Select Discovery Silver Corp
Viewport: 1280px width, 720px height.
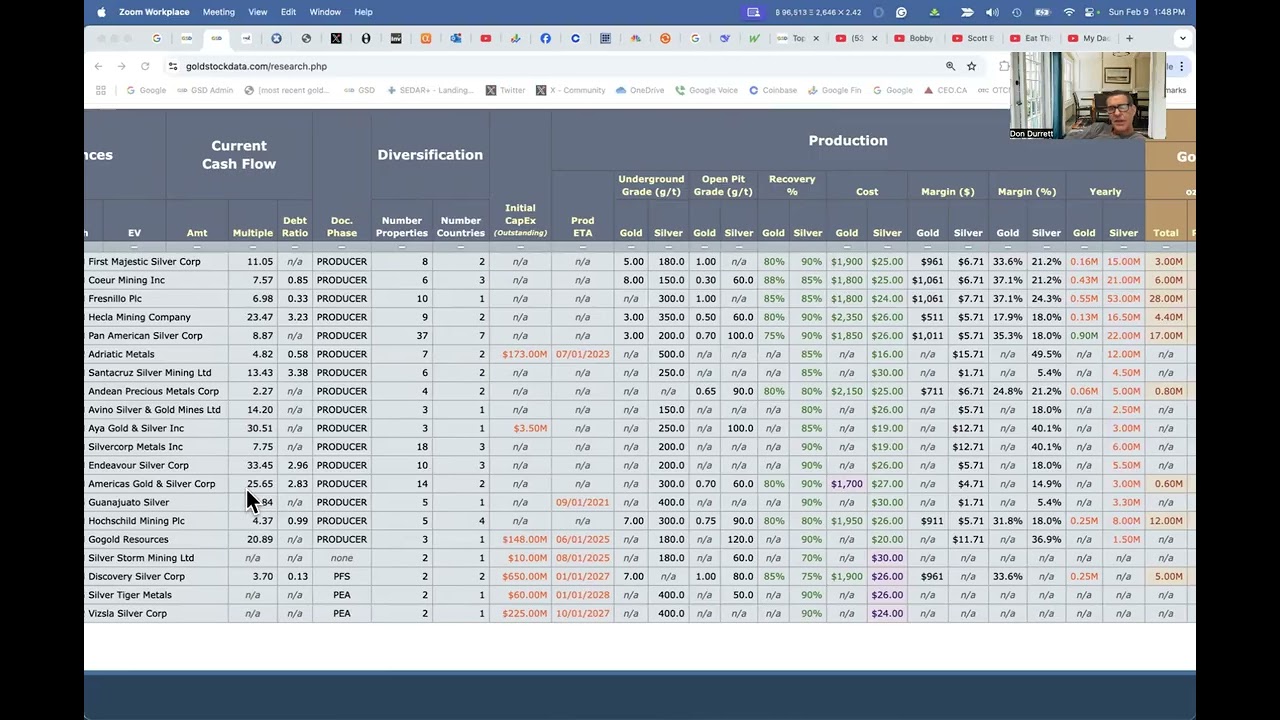click(x=136, y=577)
